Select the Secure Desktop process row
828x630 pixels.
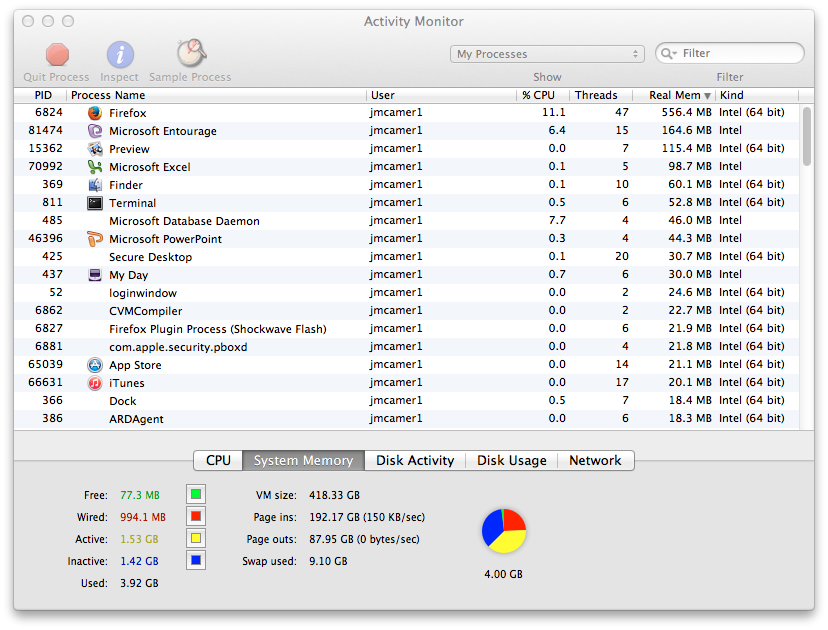[x=406, y=257]
